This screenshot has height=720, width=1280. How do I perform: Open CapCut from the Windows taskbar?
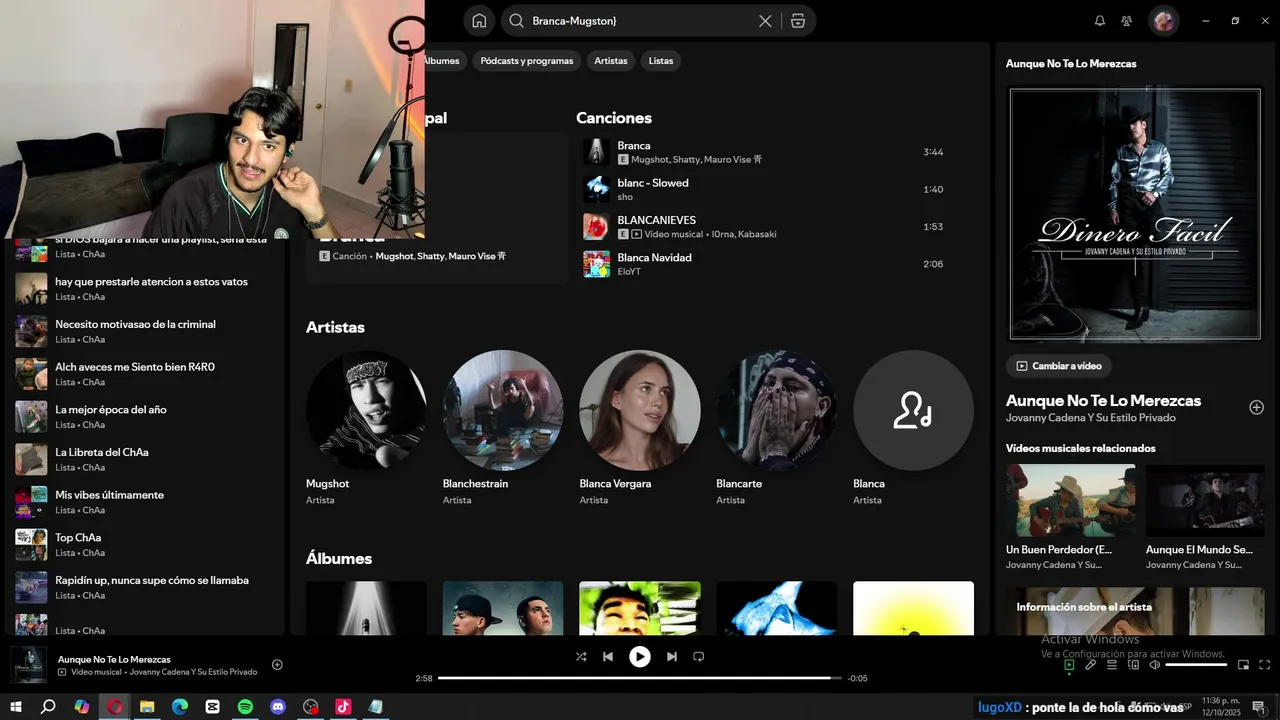tap(212, 706)
